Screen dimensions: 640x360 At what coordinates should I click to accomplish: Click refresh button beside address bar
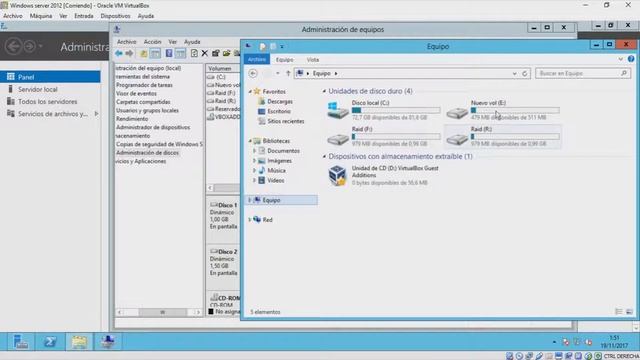click(524, 73)
